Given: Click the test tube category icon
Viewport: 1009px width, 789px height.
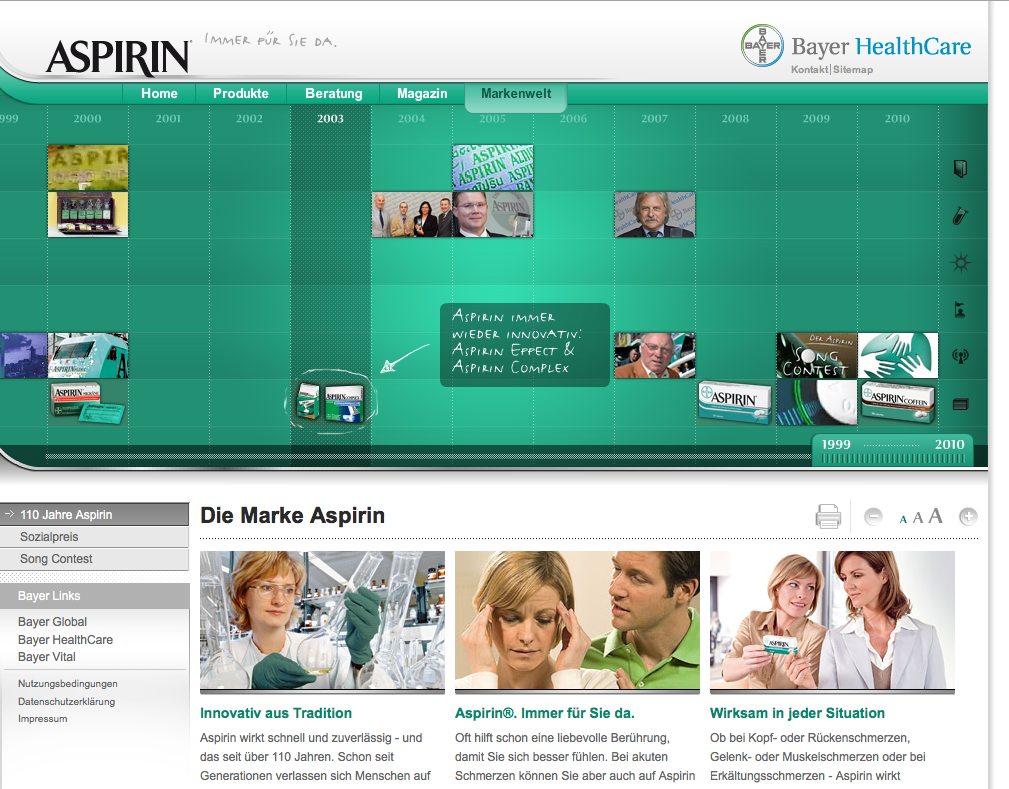Looking at the screenshot, I should [960, 216].
